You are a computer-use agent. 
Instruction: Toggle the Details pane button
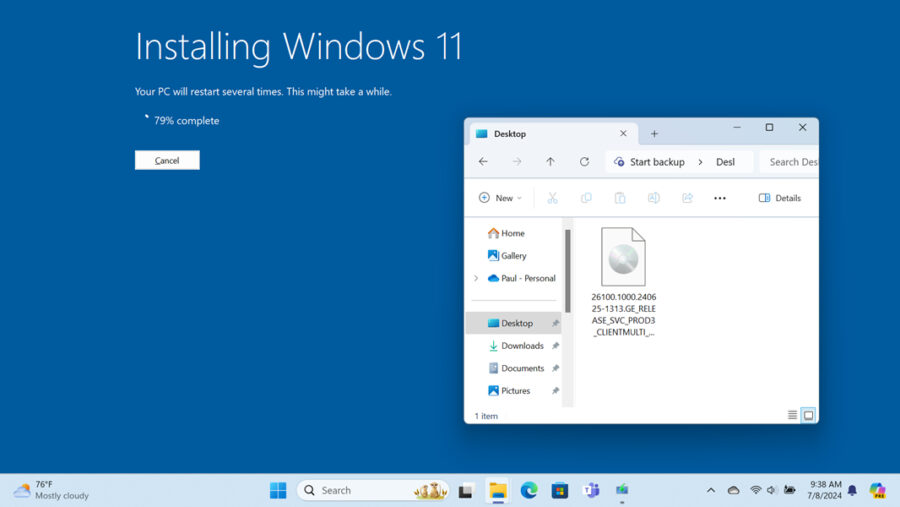[x=780, y=198]
